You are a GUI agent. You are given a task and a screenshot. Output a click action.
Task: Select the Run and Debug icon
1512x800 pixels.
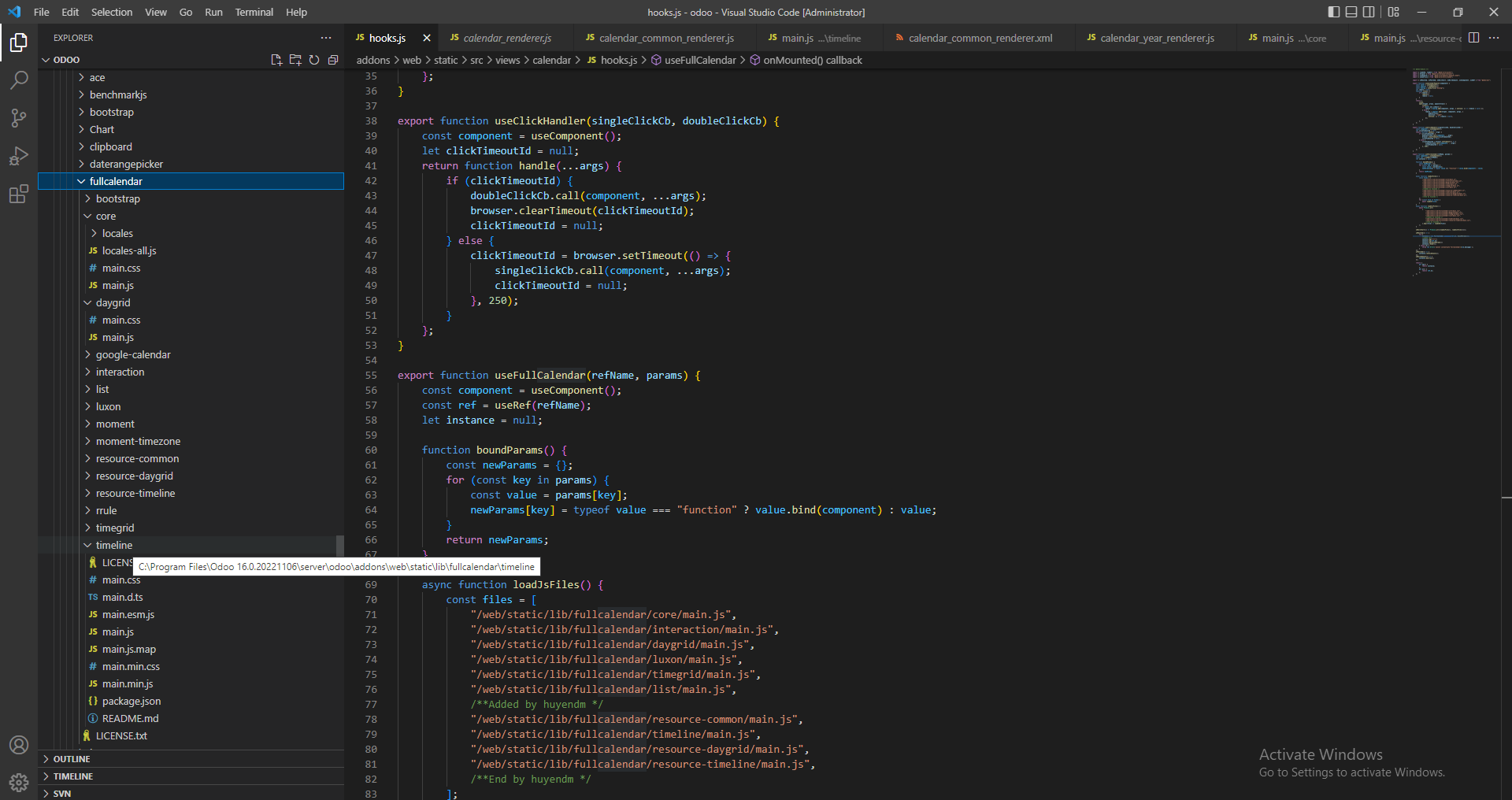(x=19, y=156)
